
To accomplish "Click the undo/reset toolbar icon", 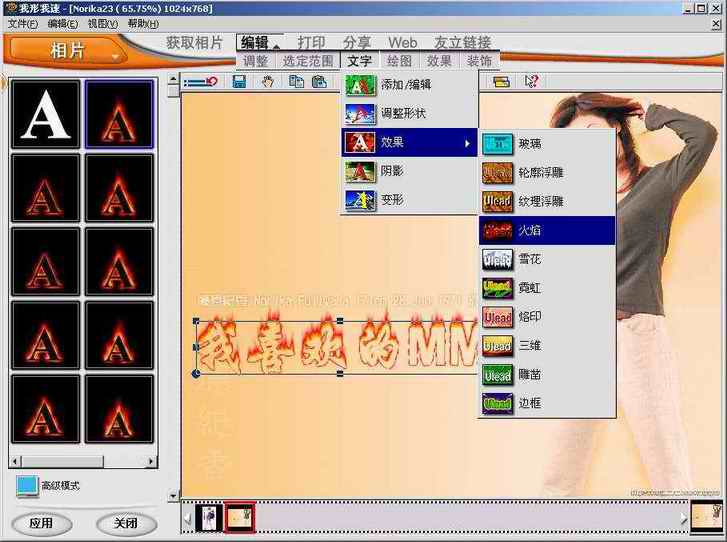I will (x=201, y=82).
